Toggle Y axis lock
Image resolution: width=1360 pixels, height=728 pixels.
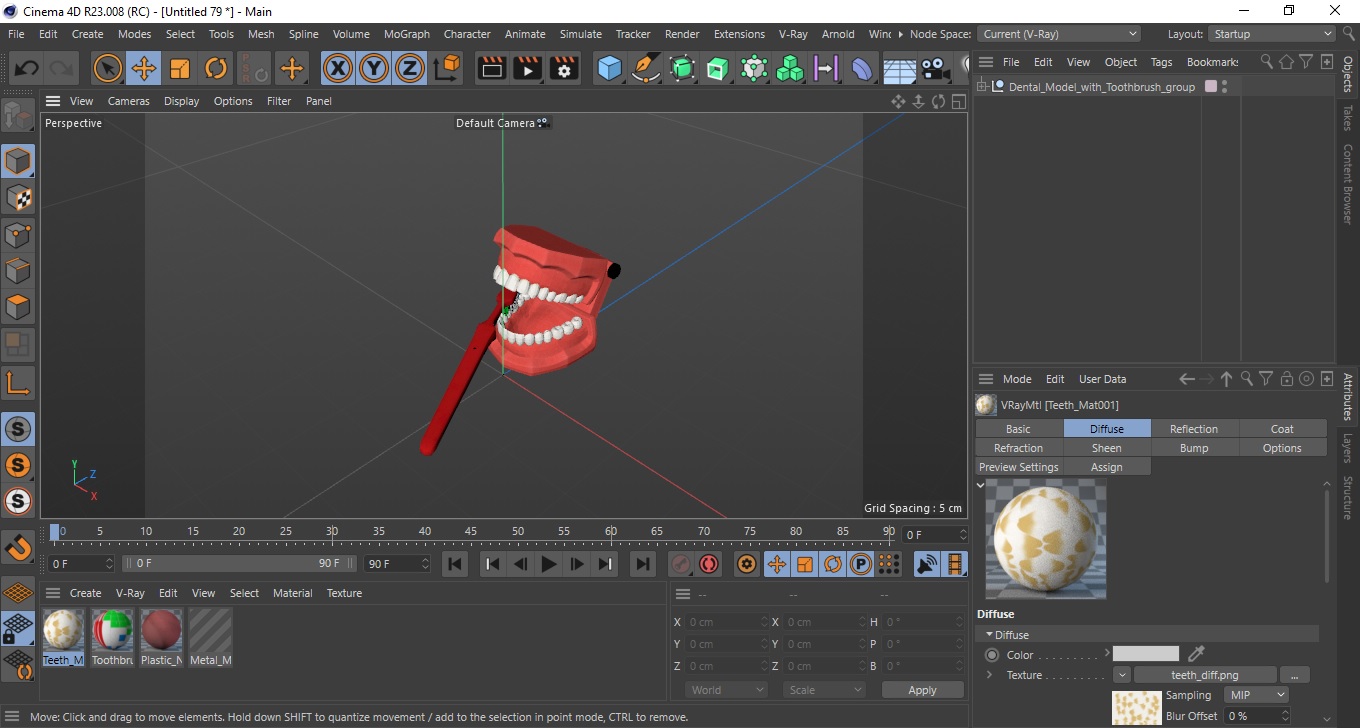coord(374,69)
